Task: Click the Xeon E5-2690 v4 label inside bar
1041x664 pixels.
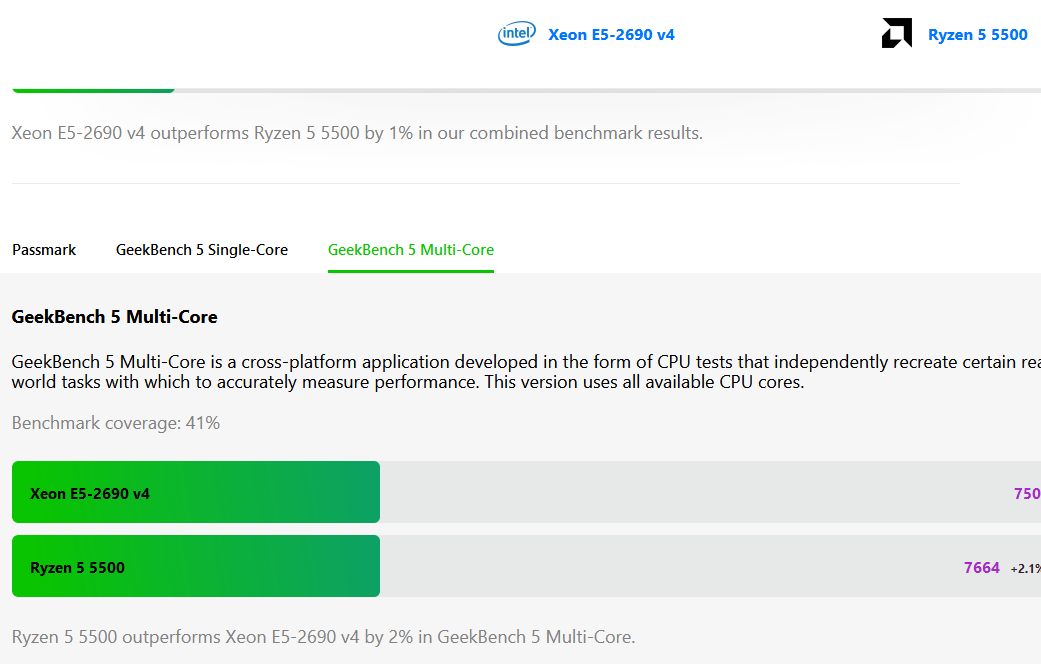Action: click(90, 493)
